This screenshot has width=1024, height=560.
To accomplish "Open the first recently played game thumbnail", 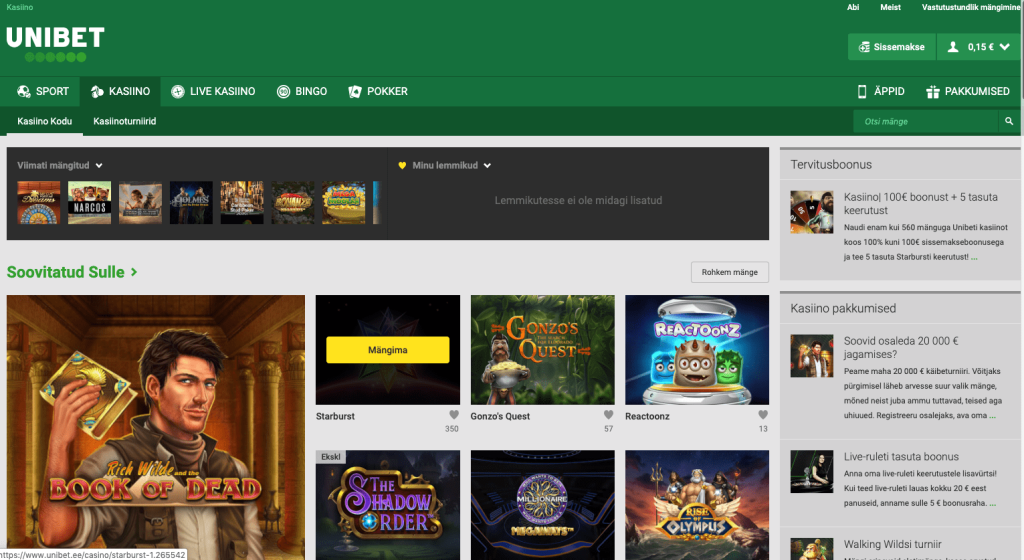I will coord(39,203).
